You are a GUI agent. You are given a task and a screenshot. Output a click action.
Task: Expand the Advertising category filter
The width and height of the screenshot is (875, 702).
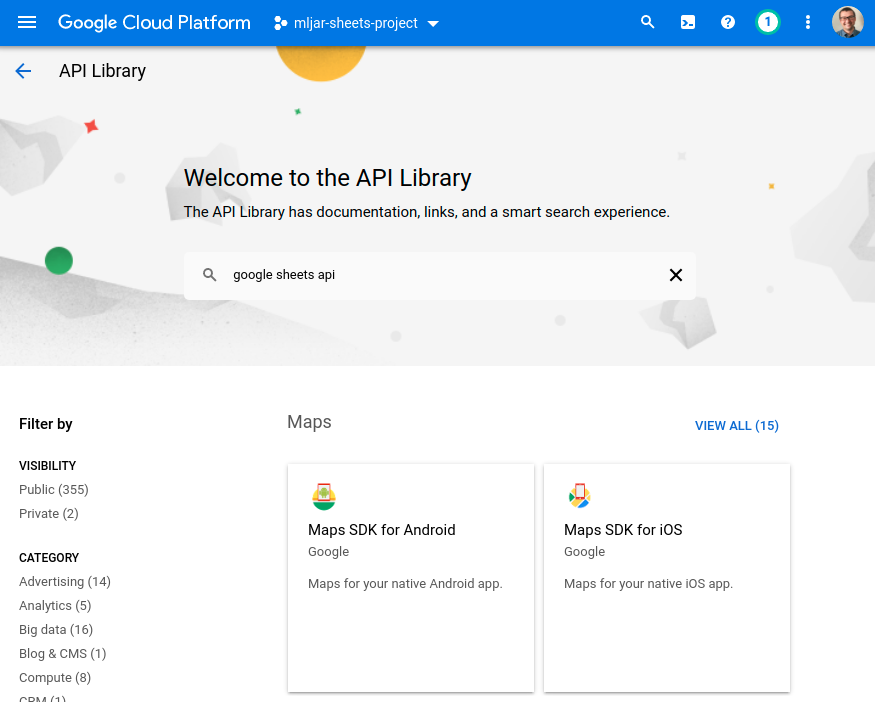(65, 581)
